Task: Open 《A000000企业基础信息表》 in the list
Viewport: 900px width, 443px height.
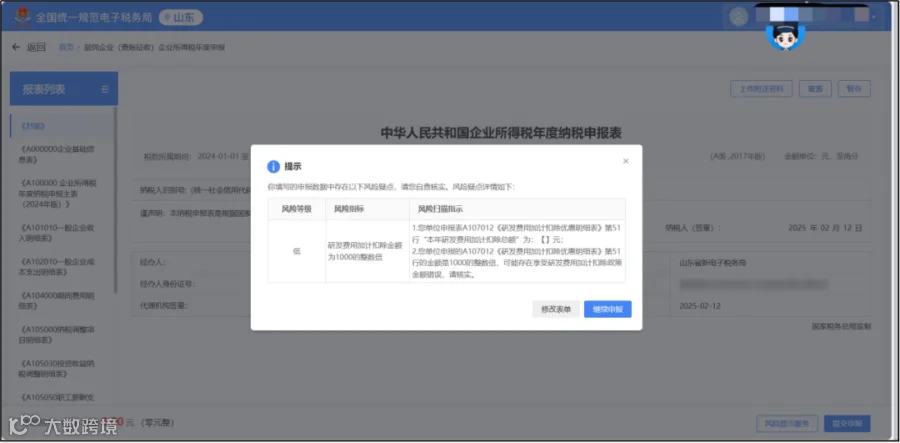Action: 56,154
